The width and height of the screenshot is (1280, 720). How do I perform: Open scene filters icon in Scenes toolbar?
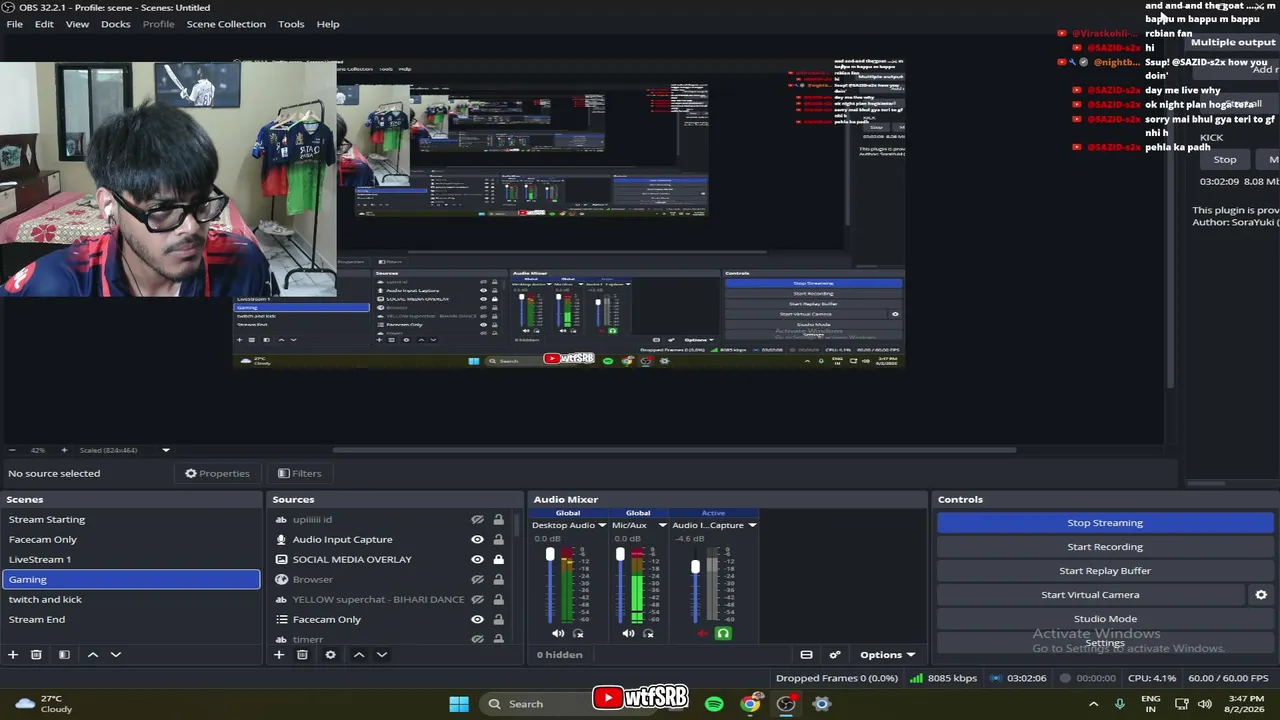coord(64,655)
